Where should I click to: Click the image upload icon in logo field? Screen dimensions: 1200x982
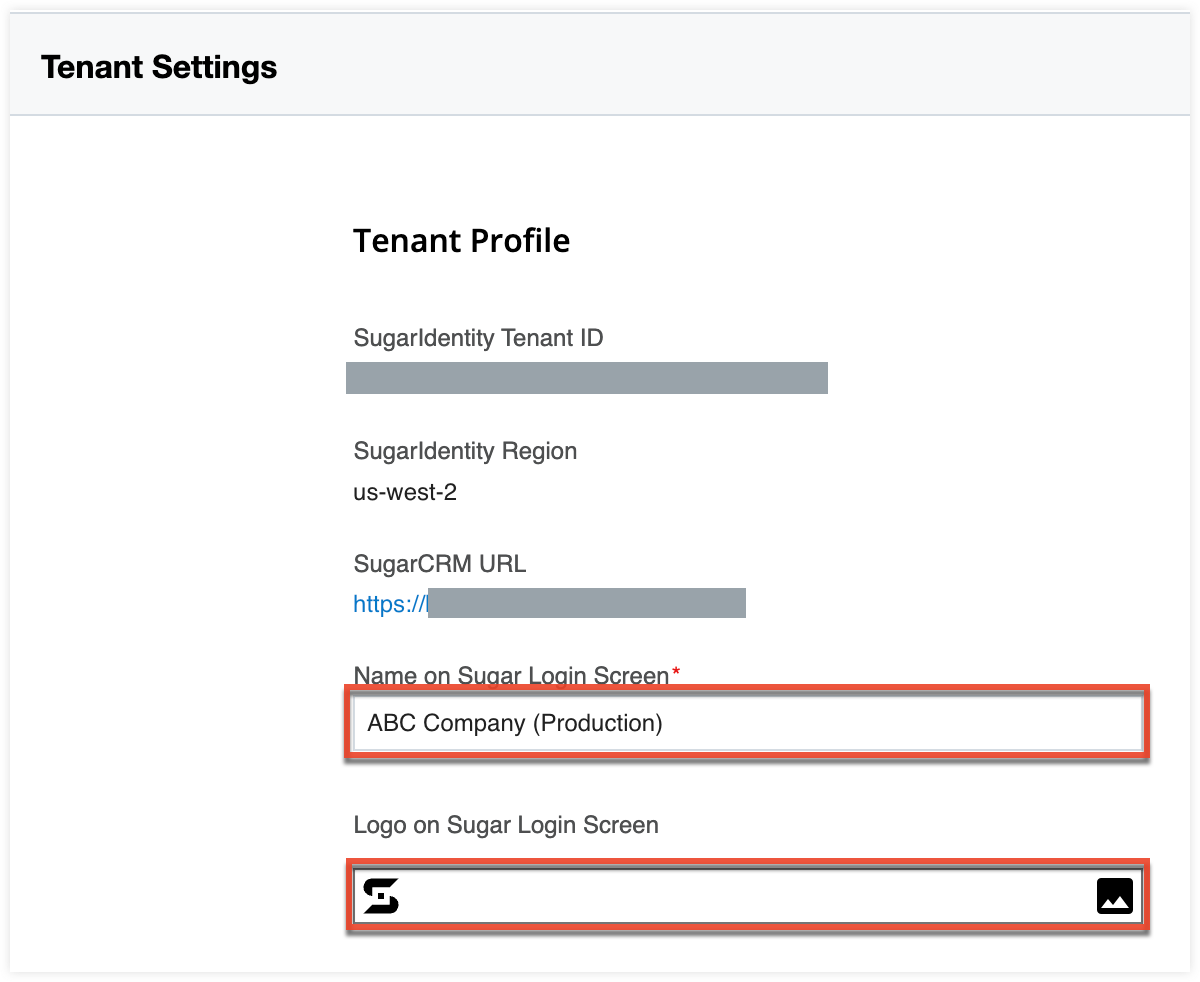click(1114, 896)
